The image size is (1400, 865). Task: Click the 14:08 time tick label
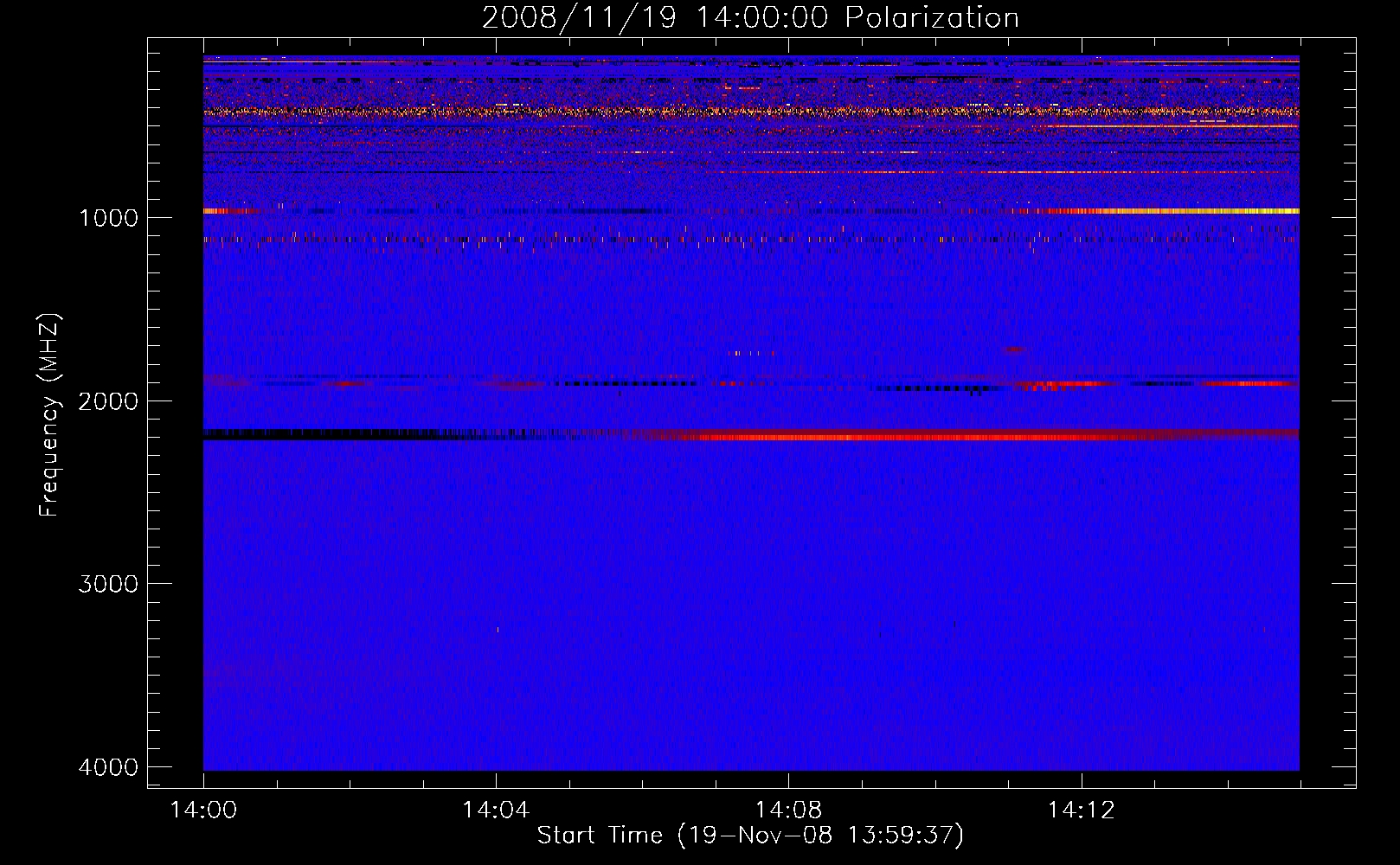coord(788,811)
